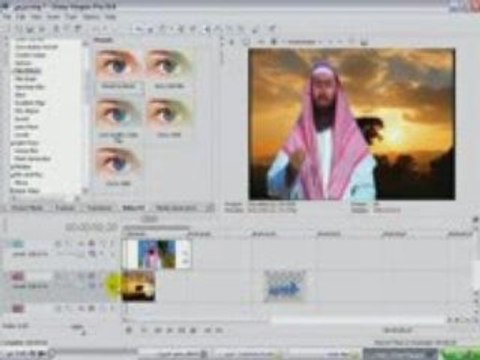Select the sunset clip on track 2

tap(138, 286)
